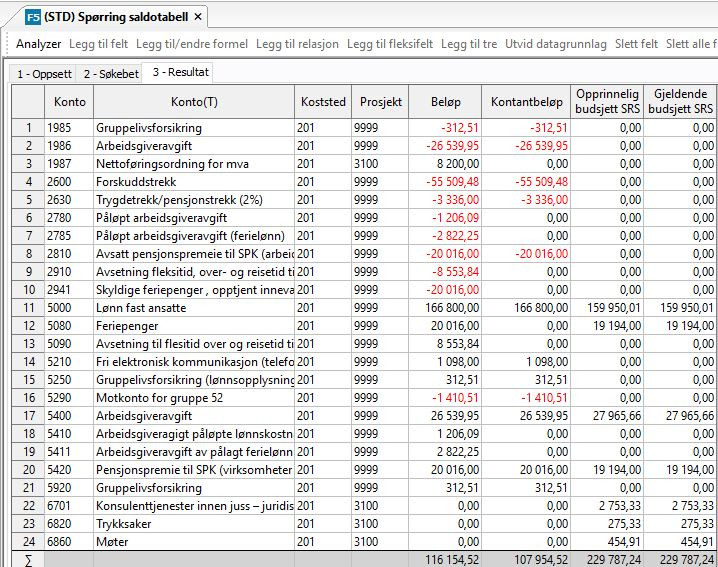Click Legg til felt in toolbar
The image size is (718, 567).
pos(98,44)
